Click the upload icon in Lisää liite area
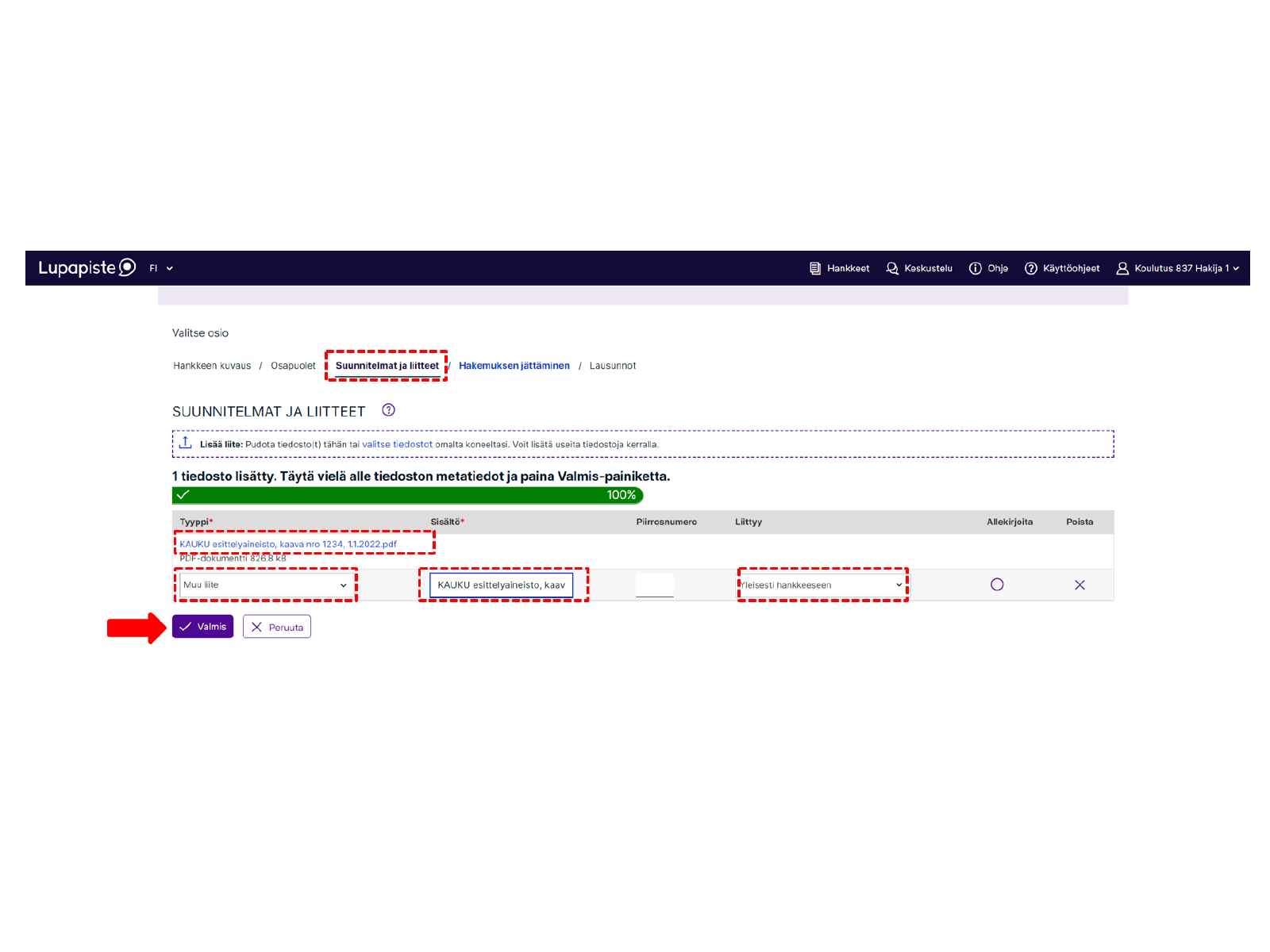1270x952 pixels. click(x=186, y=443)
